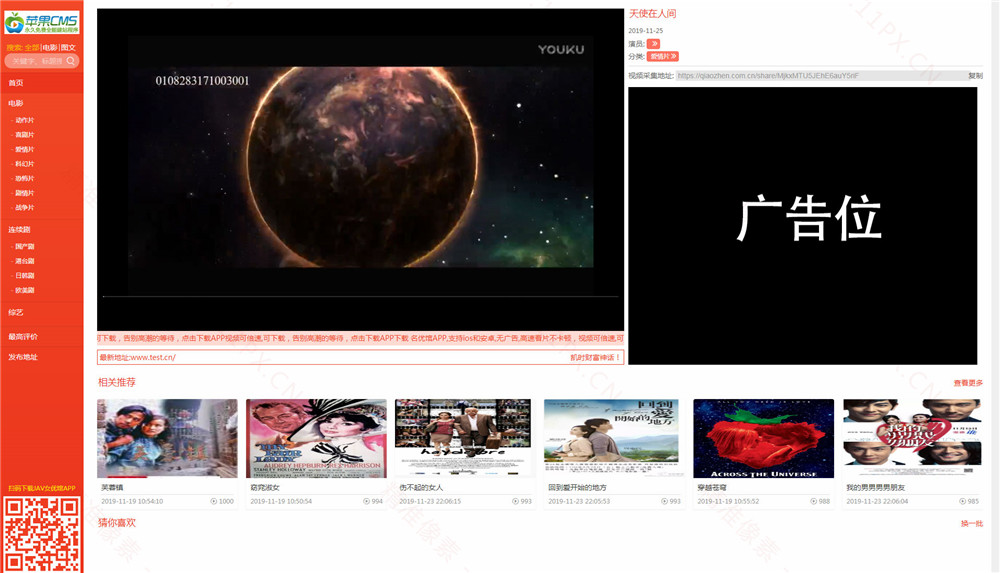The image size is (1000, 573).
Task: Open the 综艺 sidebar menu item
Action: pyautogui.click(x=16, y=312)
